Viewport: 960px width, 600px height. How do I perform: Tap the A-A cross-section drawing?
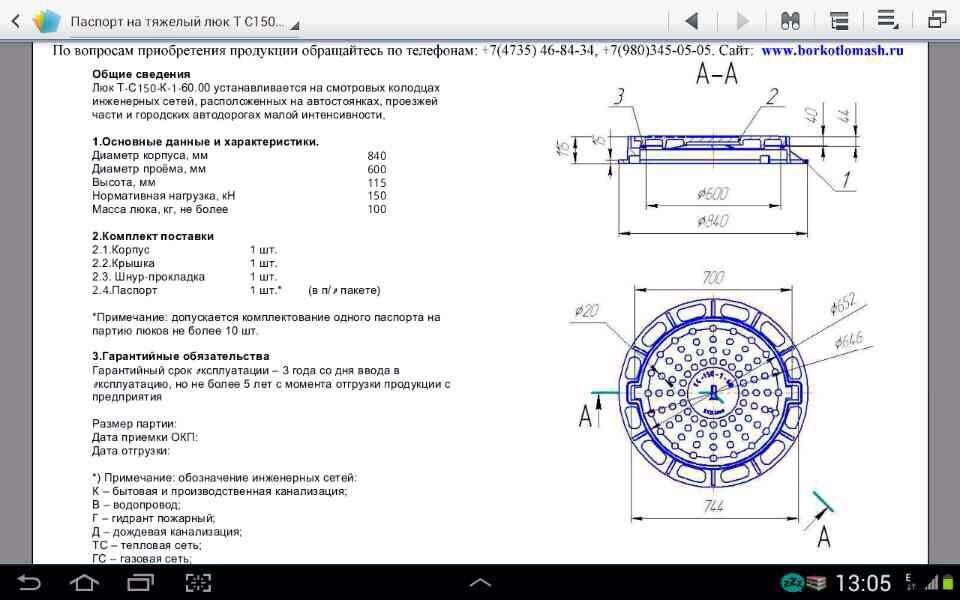click(713, 150)
